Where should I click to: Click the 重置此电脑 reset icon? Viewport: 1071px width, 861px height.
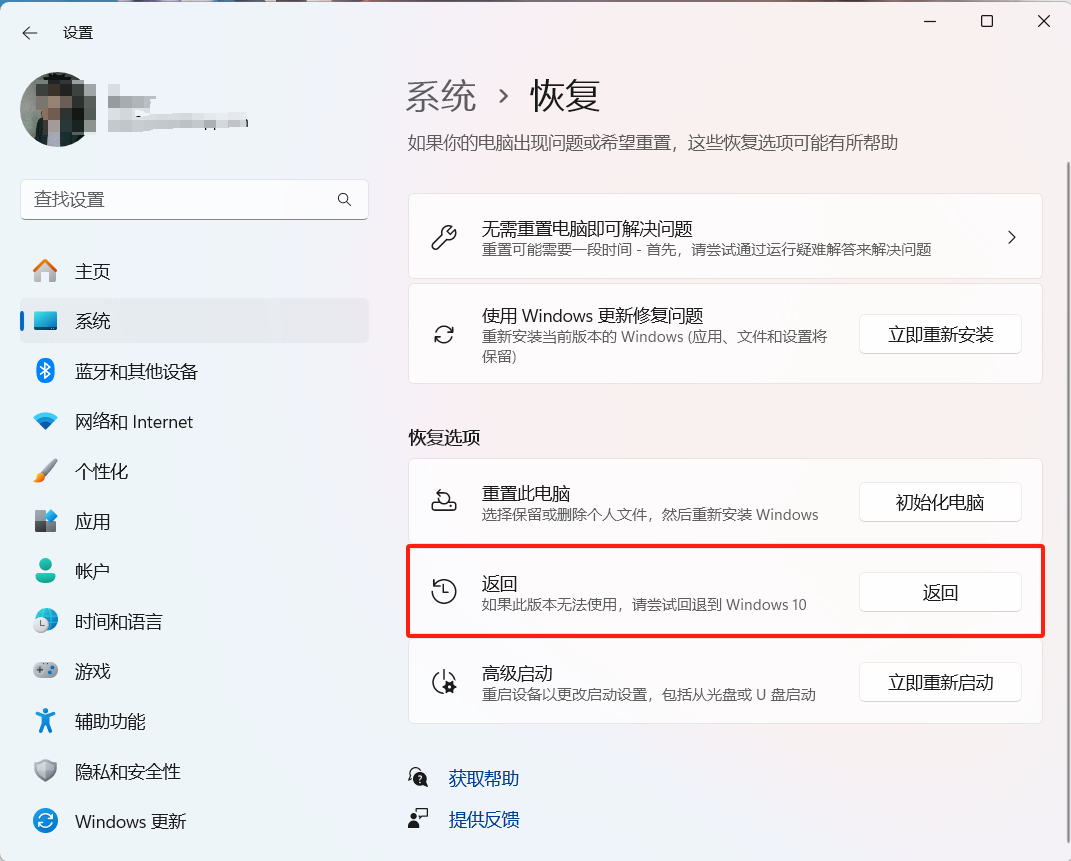pos(444,501)
